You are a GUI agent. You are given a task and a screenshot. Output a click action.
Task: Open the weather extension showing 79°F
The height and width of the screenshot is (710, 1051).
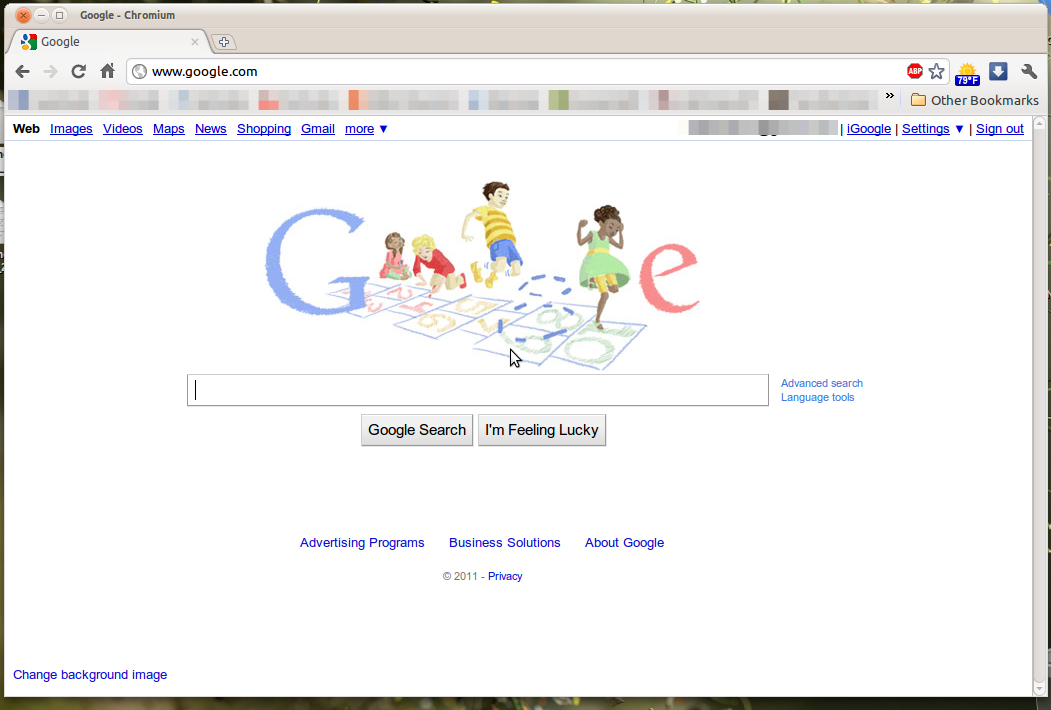coord(967,74)
